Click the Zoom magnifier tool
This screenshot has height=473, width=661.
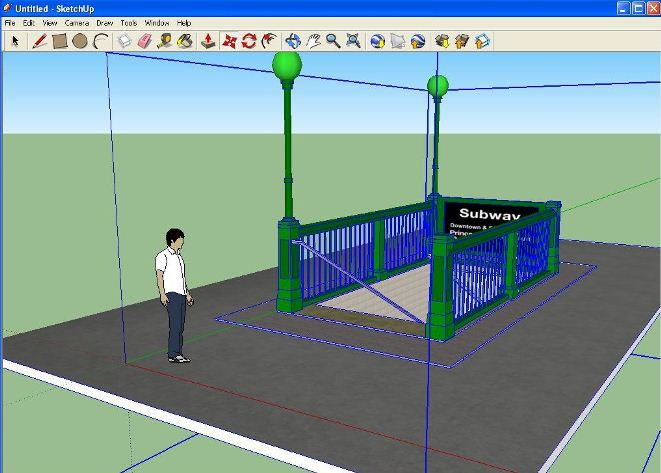(333, 41)
